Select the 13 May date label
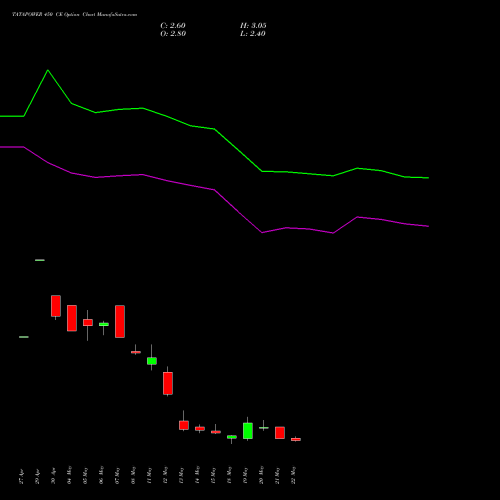This screenshot has height=500, width=500. [x=181, y=476]
